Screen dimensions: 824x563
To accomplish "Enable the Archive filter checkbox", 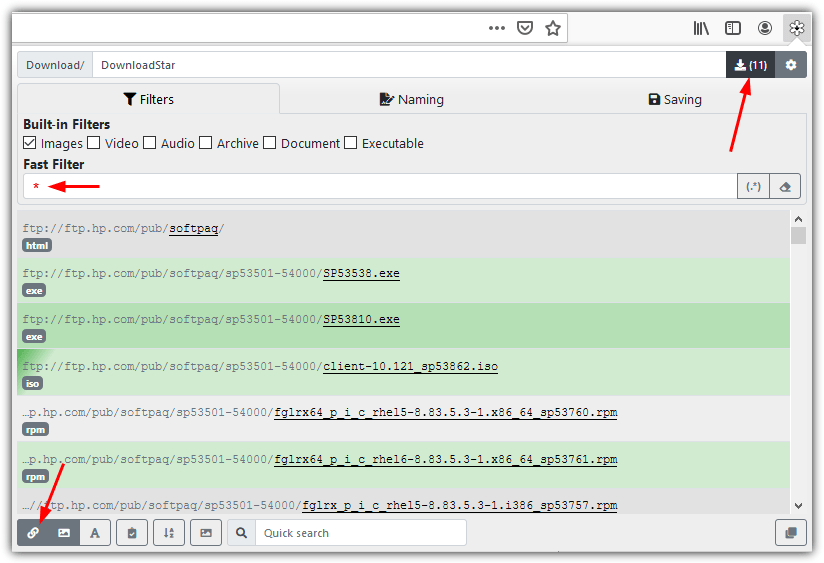I will click(206, 143).
